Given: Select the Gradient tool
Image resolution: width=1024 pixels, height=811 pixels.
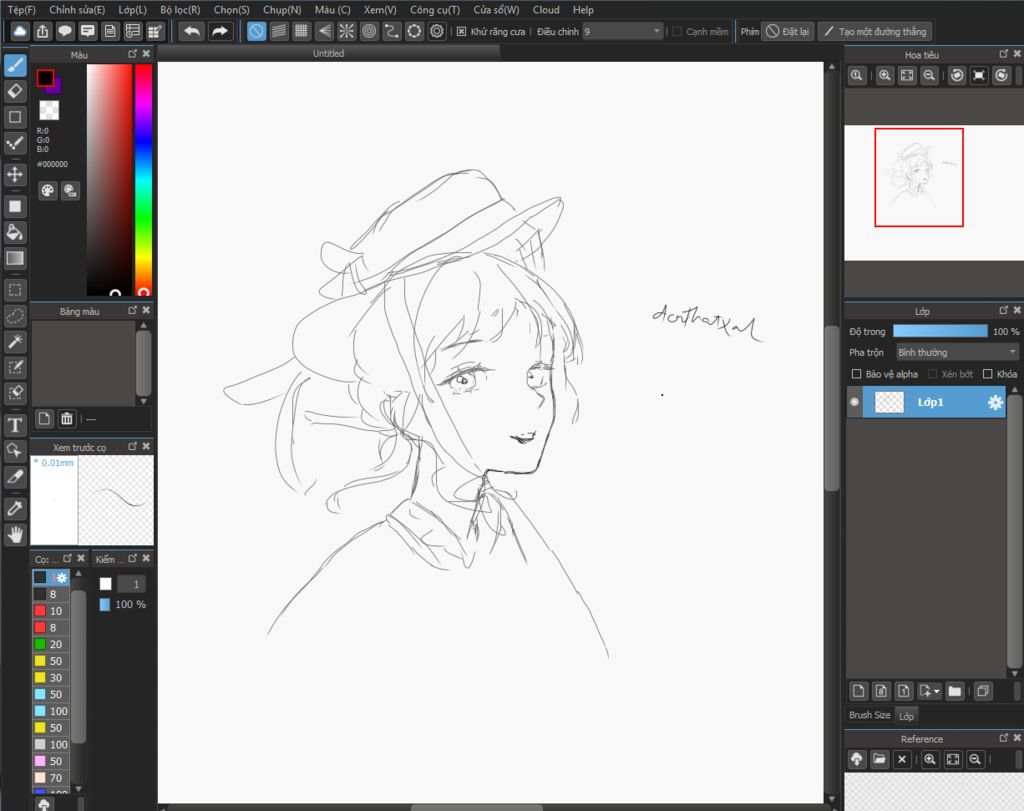Looking at the screenshot, I should pos(15,258).
